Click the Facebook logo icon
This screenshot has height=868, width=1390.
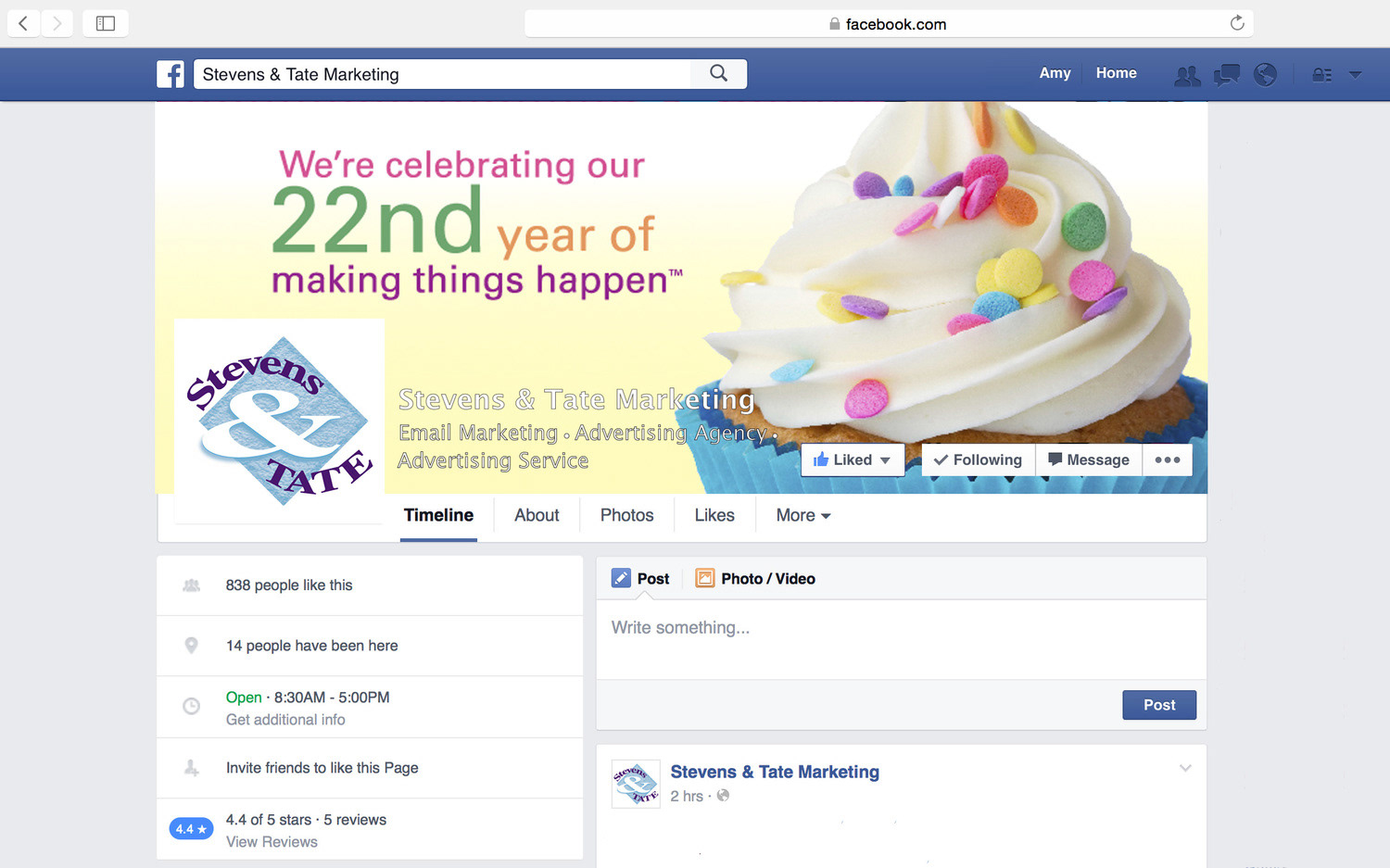pyautogui.click(x=171, y=74)
